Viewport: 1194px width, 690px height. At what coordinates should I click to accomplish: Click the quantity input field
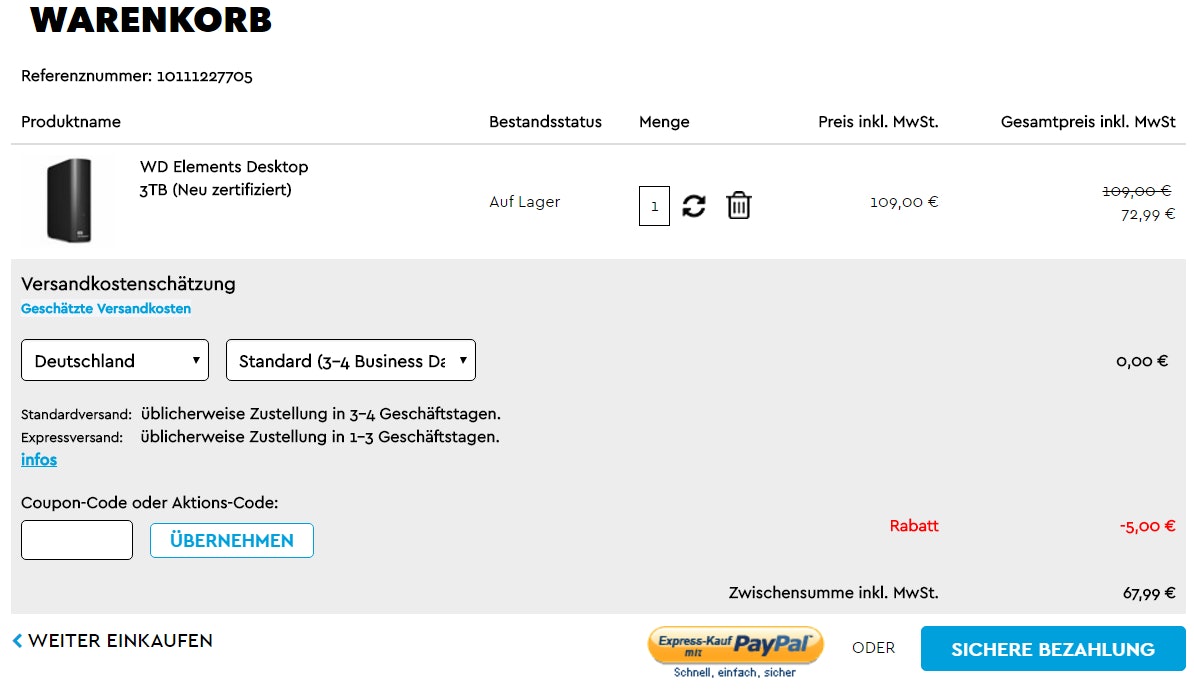coord(654,207)
